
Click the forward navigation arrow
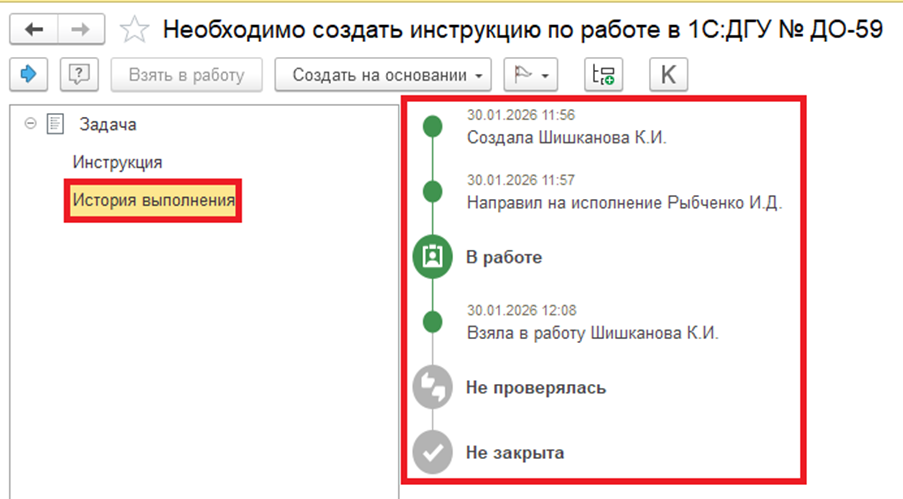(x=81, y=30)
